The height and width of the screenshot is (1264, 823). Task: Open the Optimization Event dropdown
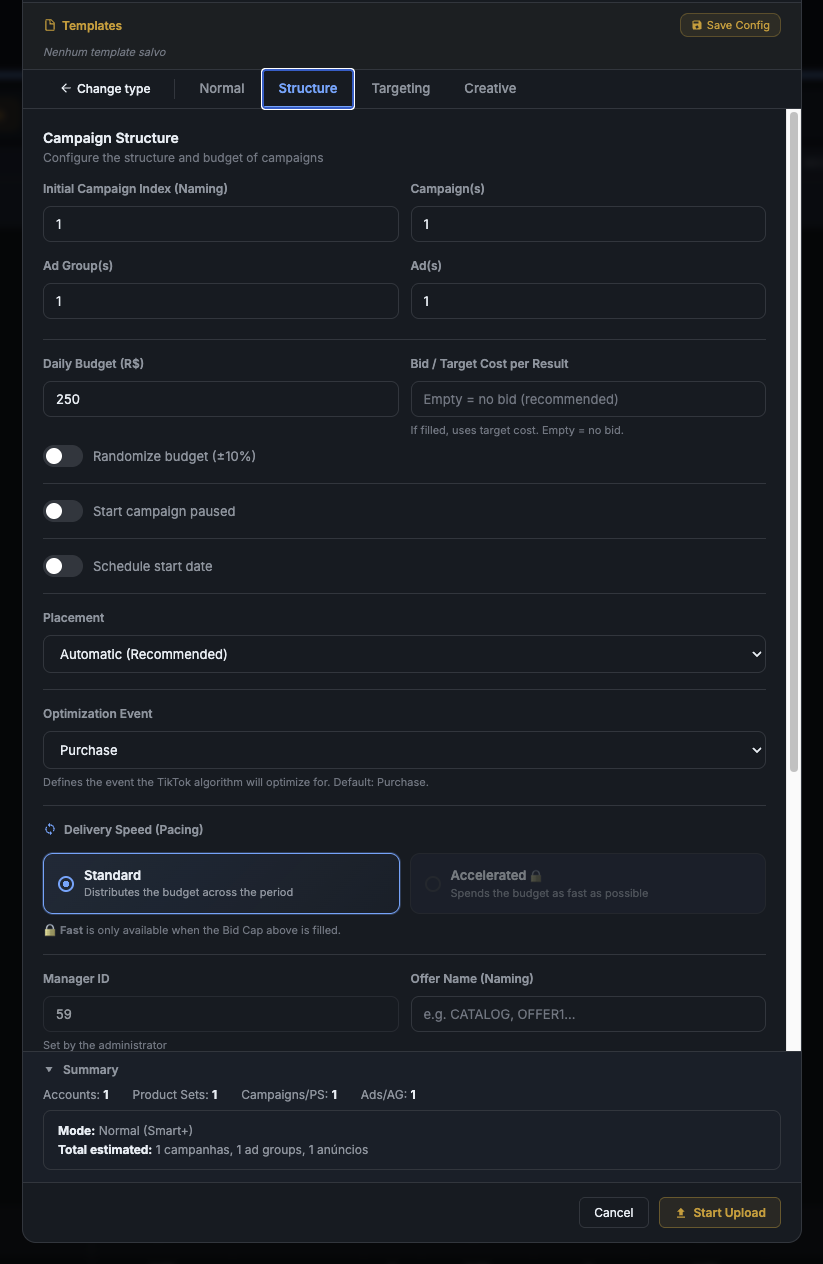pyautogui.click(x=404, y=750)
